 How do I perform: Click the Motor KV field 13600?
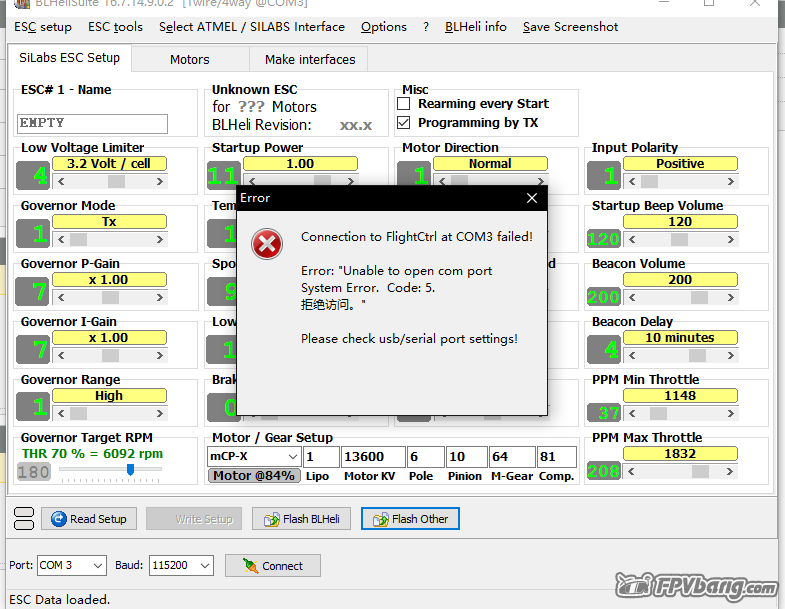373,457
